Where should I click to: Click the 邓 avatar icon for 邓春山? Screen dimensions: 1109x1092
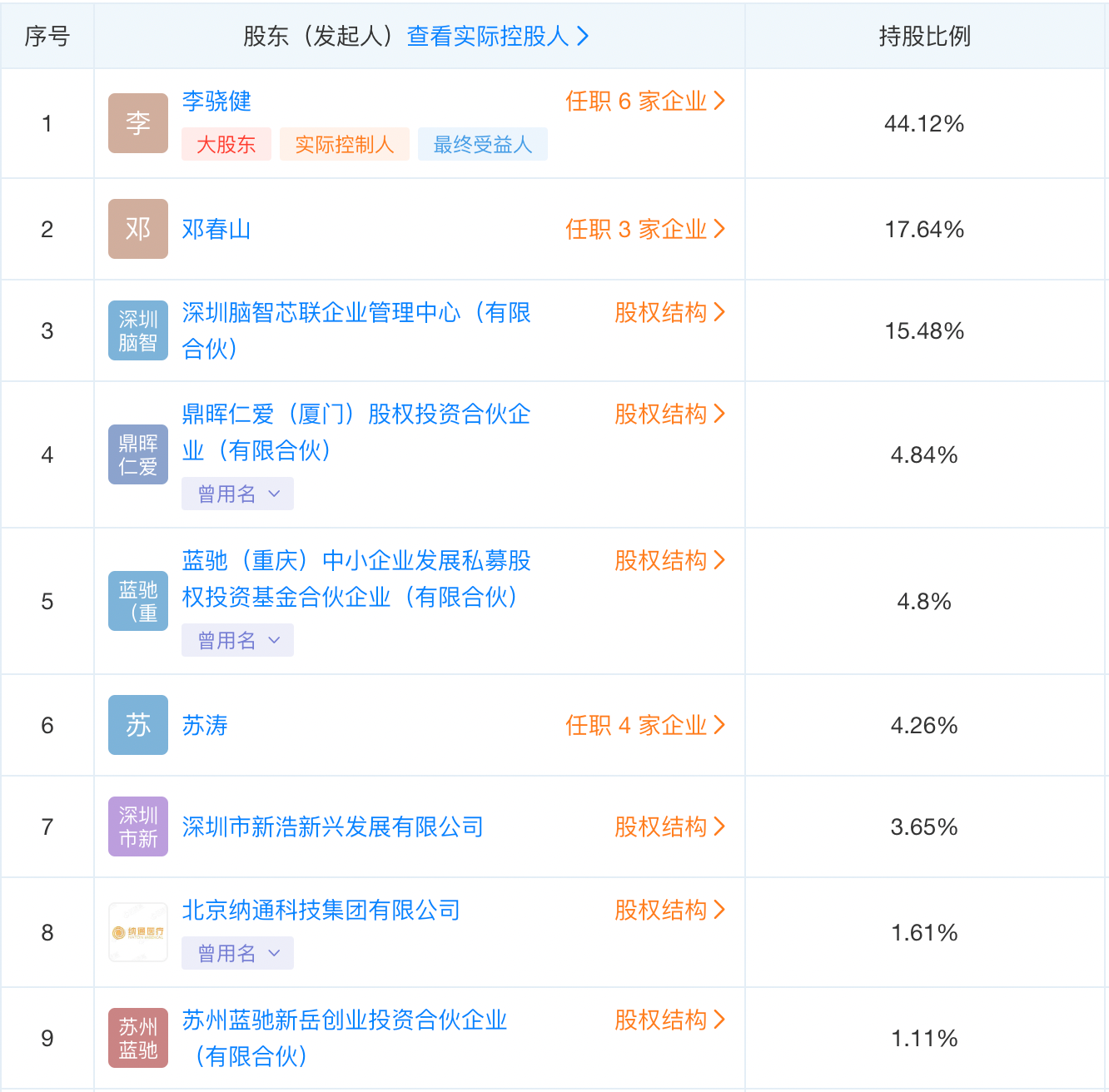[x=138, y=229]
